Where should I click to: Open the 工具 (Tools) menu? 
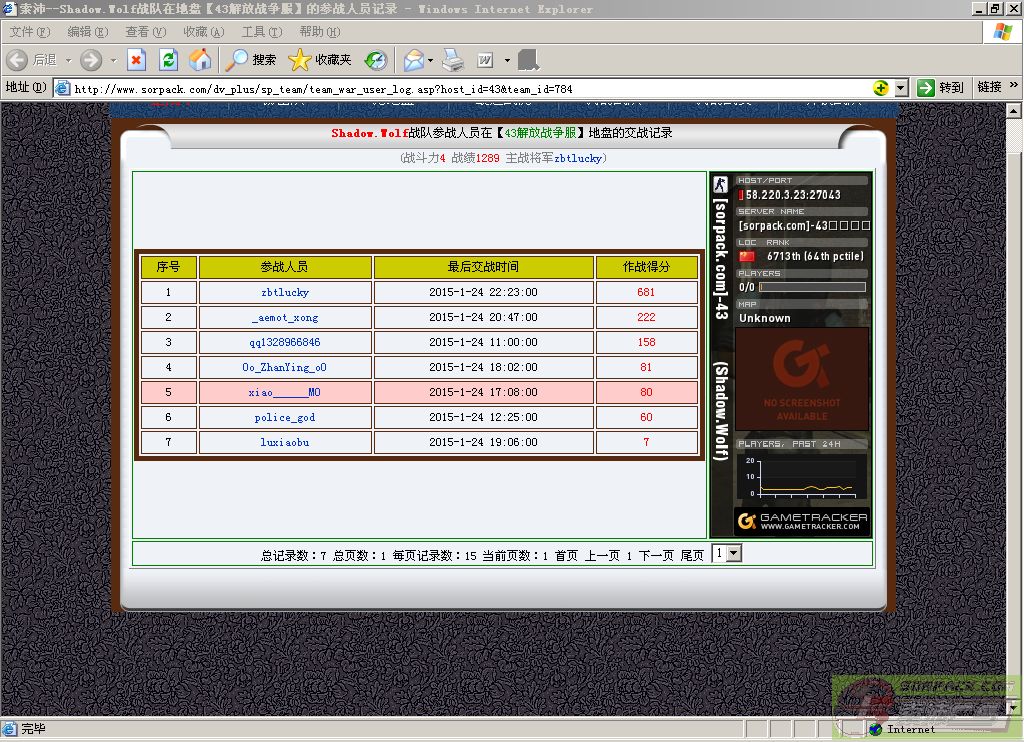coord(261,32)
